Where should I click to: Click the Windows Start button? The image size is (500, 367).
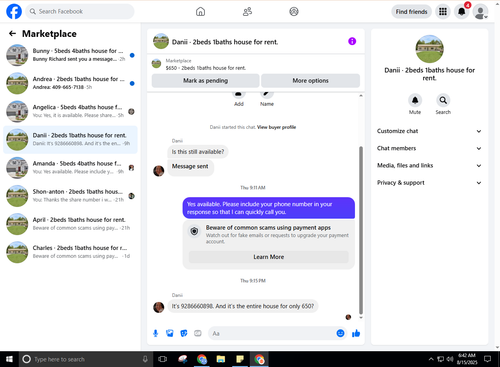pos(9,359)
